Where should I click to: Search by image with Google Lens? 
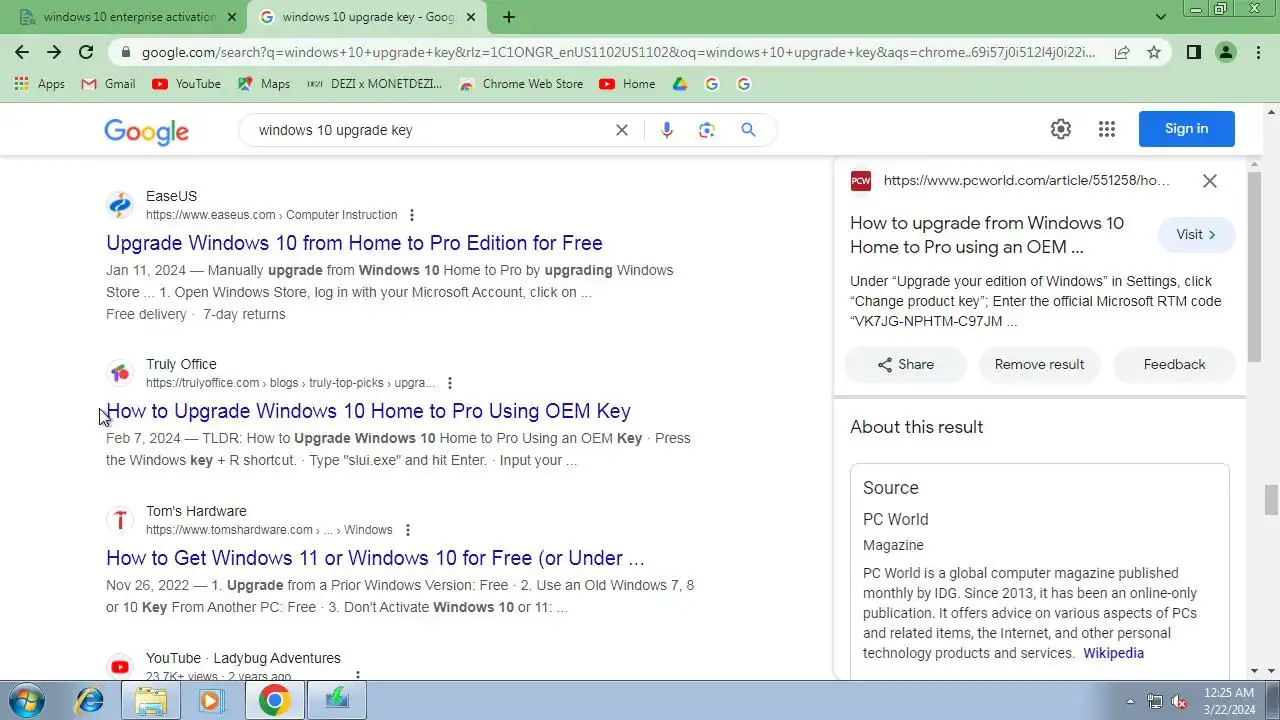pos(707,130)
